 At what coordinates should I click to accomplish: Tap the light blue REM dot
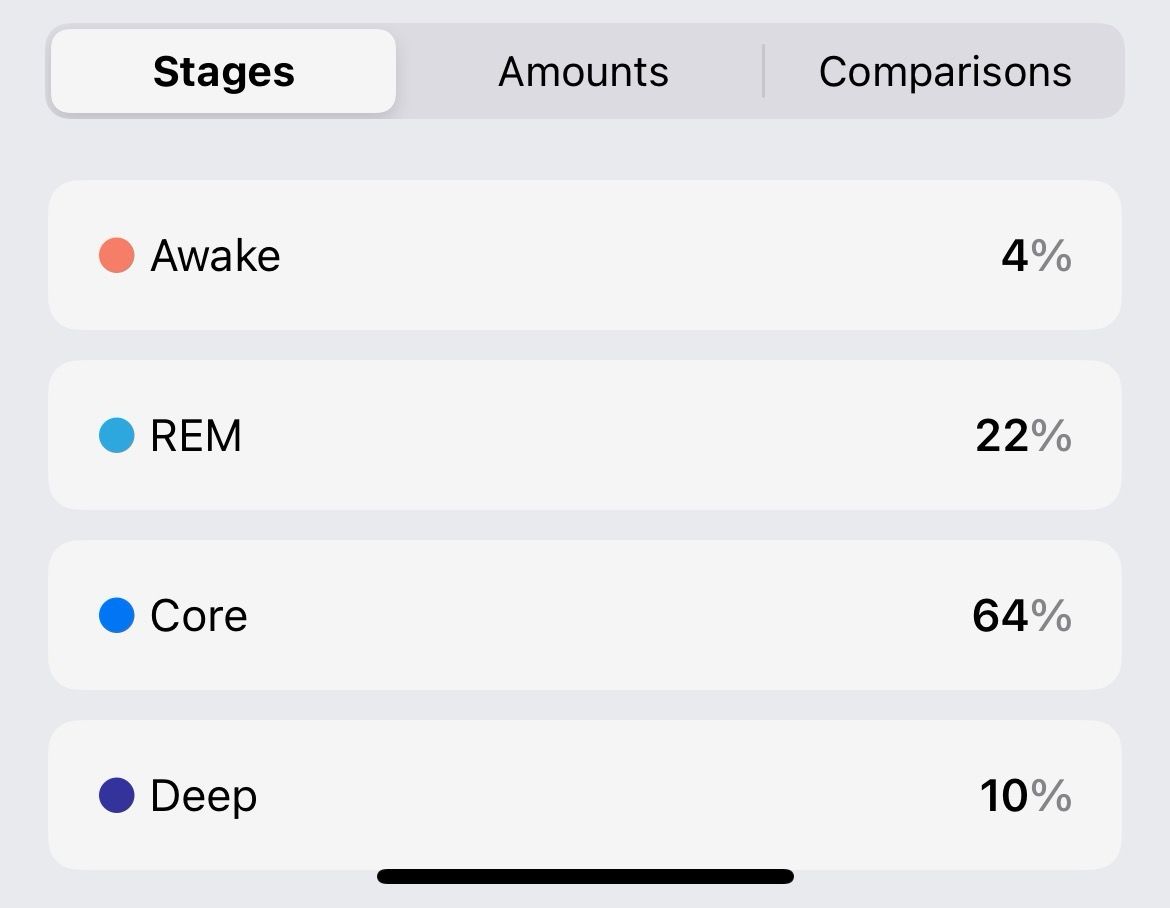click(116, 435)
